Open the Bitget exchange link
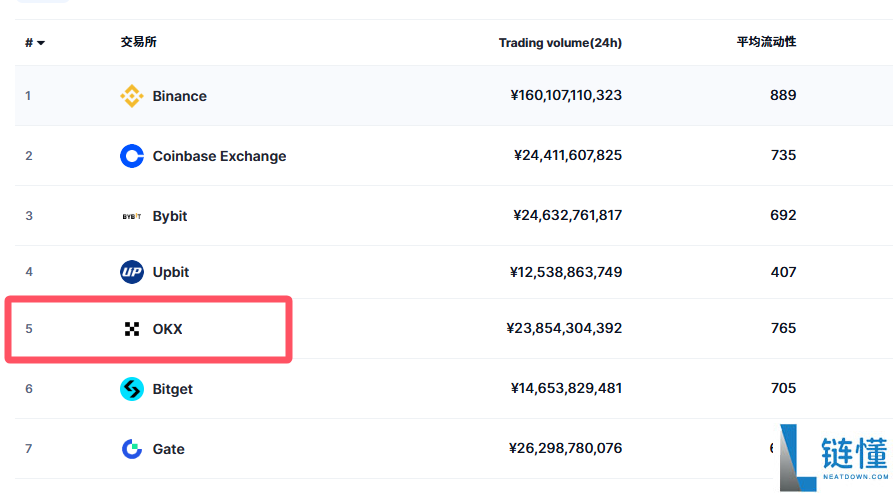The height and width of the screenshot is (493, 893). click(173, 389)
